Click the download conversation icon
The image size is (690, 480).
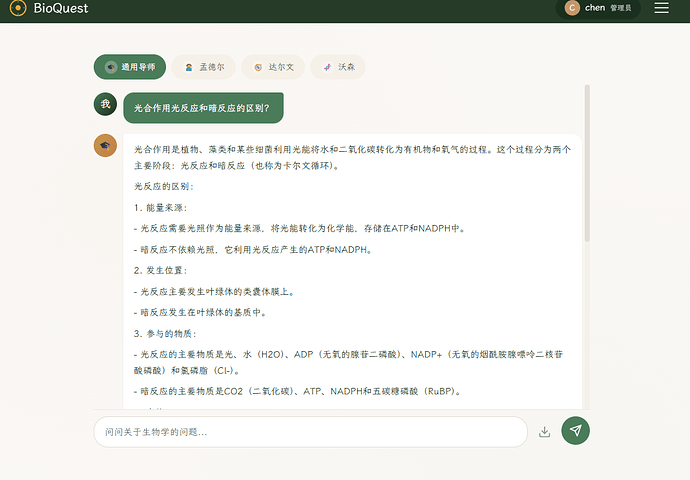tap(544, 432)
